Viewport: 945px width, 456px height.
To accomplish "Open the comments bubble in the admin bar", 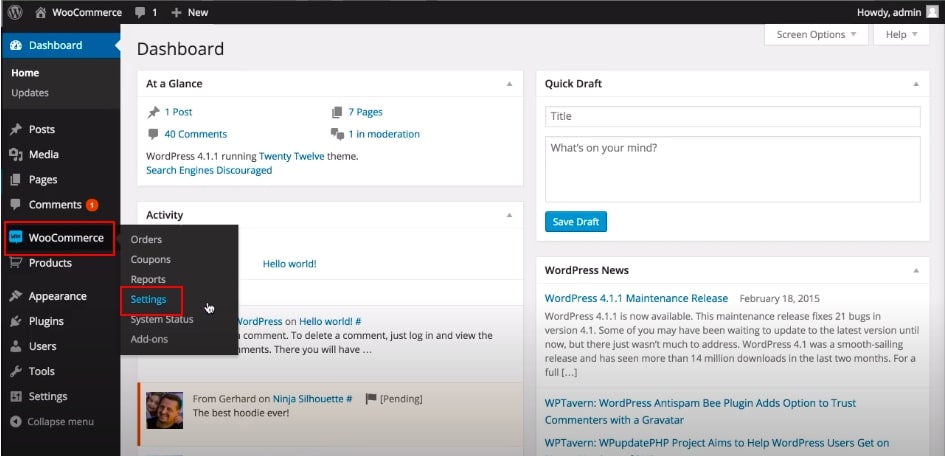I will (140, 13).
